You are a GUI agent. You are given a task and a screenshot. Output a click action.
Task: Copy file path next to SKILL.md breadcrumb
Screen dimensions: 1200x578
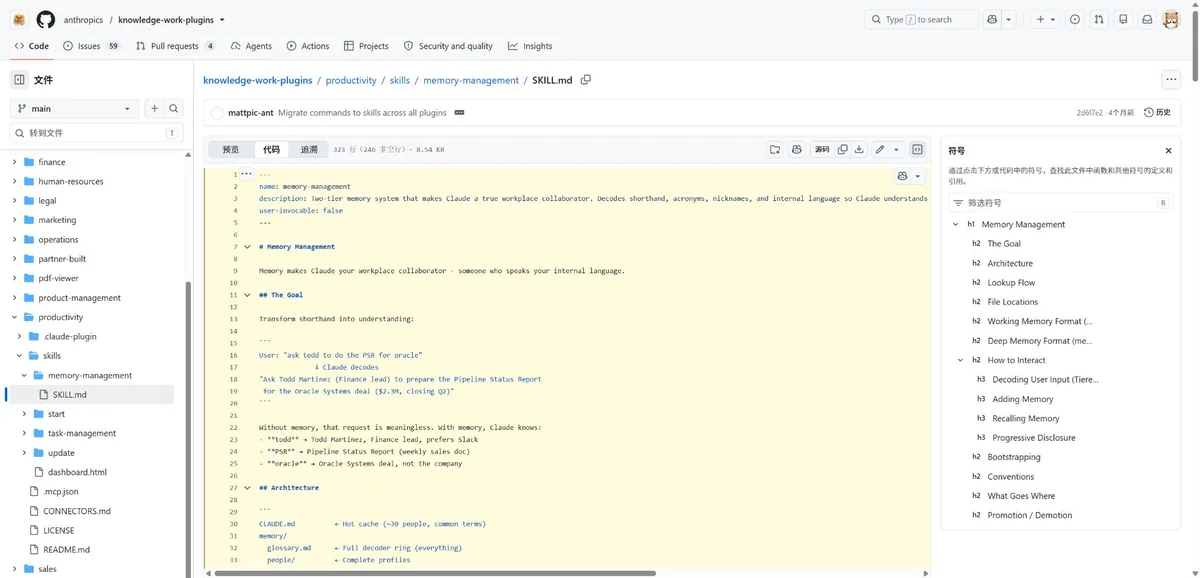[x=586, y=80]
